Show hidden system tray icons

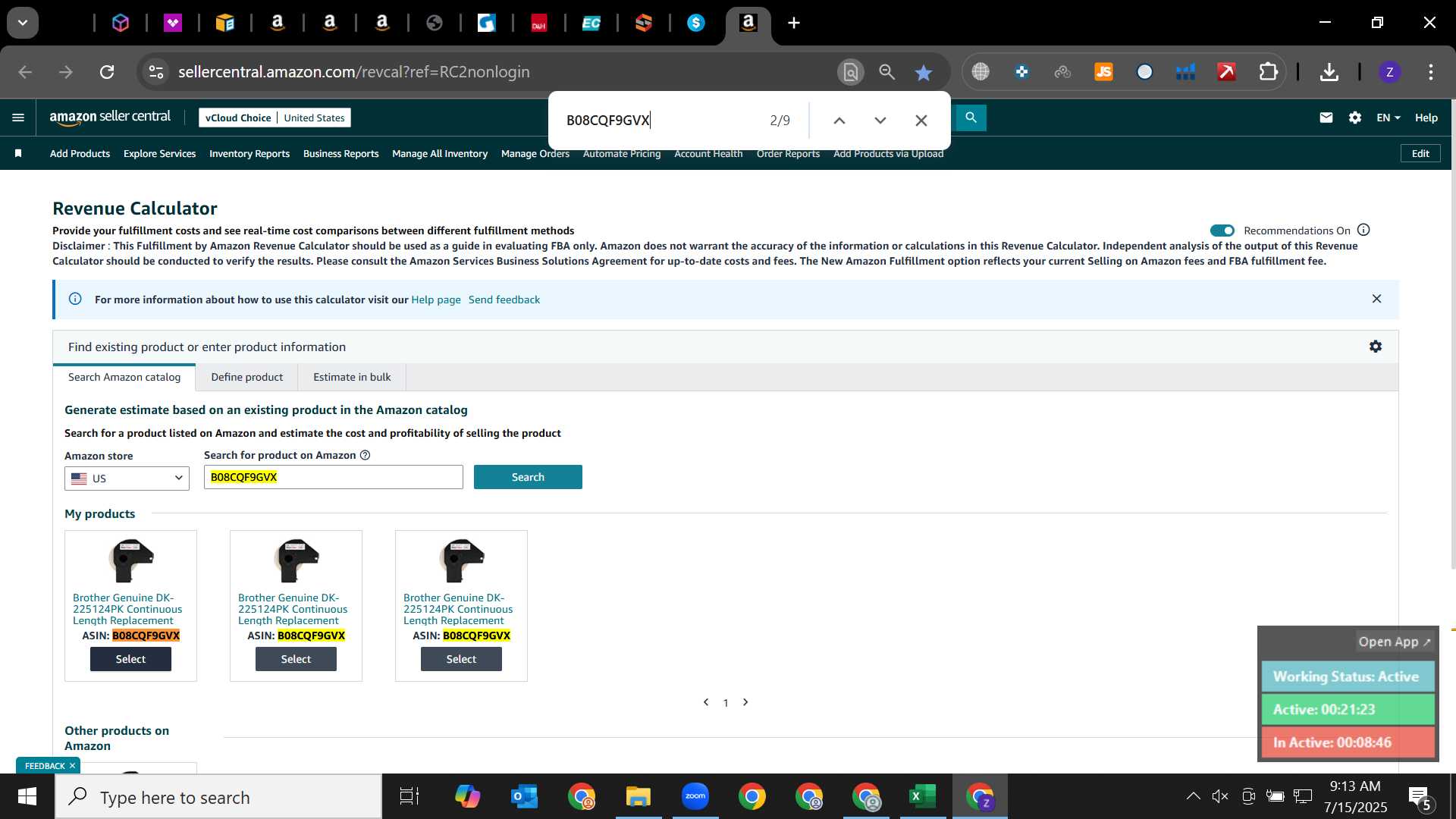[x=1193, y=796]
